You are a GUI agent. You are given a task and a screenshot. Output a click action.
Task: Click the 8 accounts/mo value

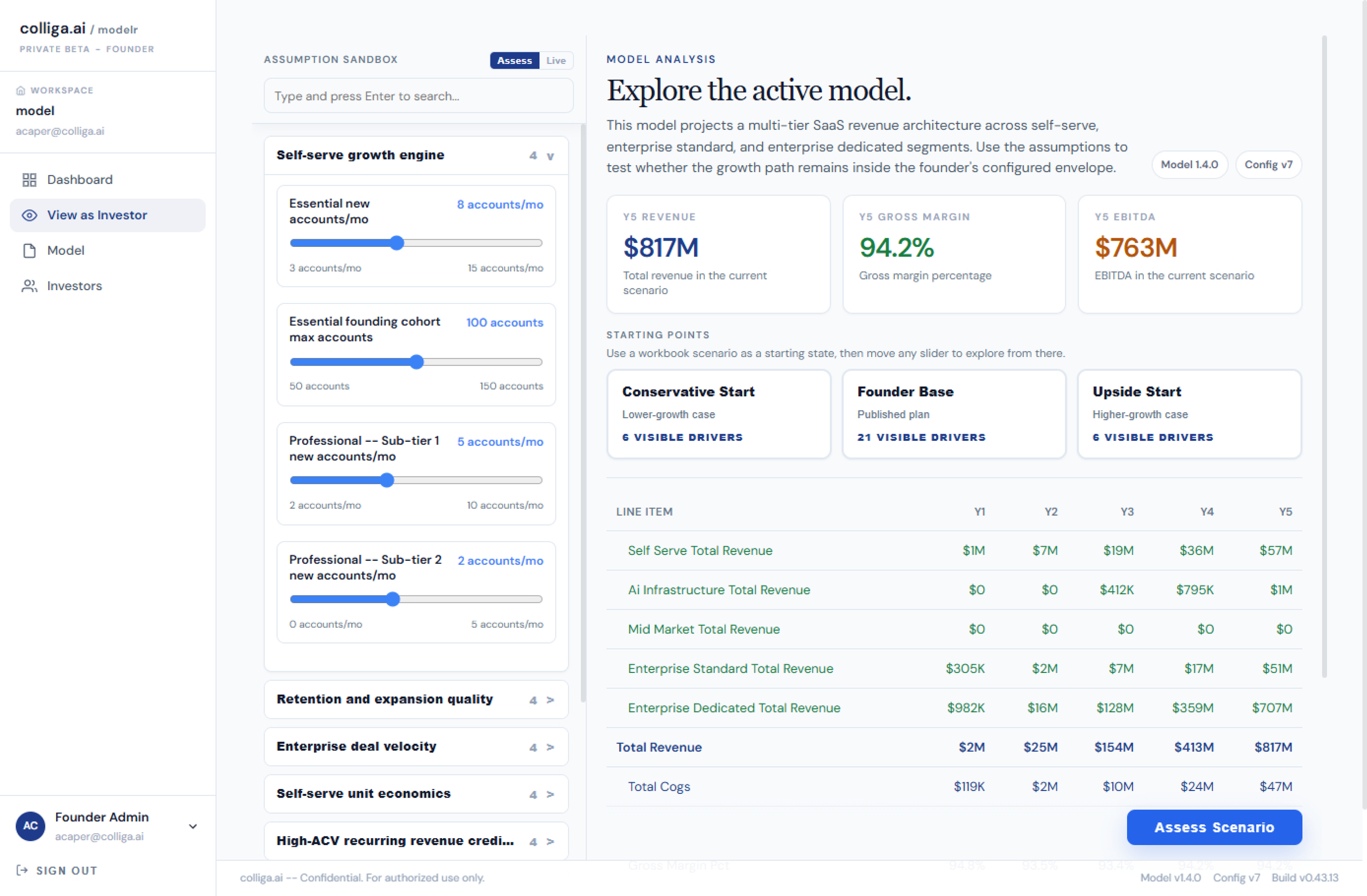tap(500, 205)
